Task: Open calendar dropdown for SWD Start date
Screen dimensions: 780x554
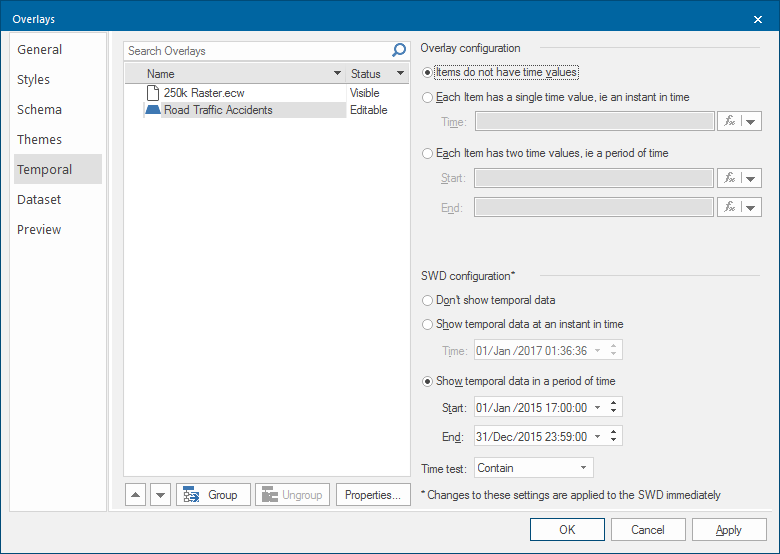Action: click(597, 408)
